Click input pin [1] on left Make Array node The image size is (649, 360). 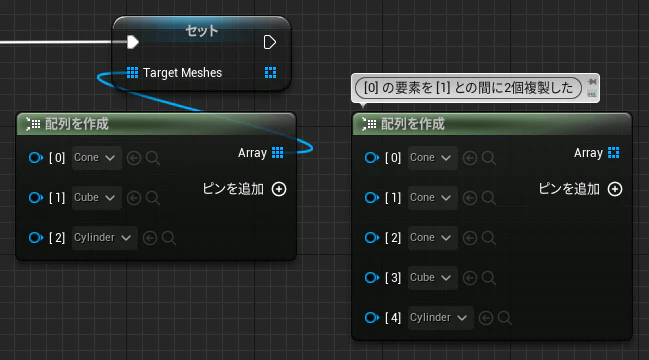pyautogui.click(x=36, y=197)
